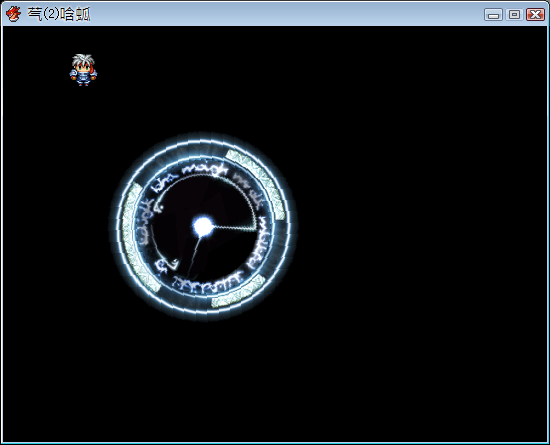Click the white-haired character sprite
The width and height of the screenshot is (550, 445).
tap(83, 70)
